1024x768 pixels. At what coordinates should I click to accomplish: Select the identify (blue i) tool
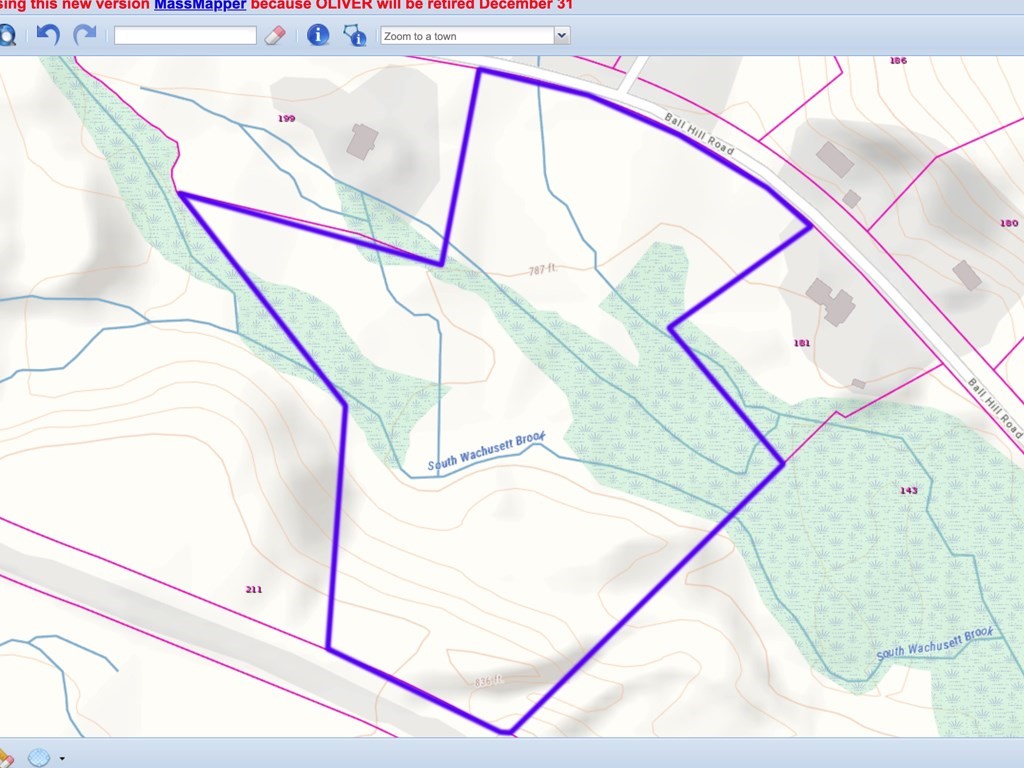[x=318, y=35]
